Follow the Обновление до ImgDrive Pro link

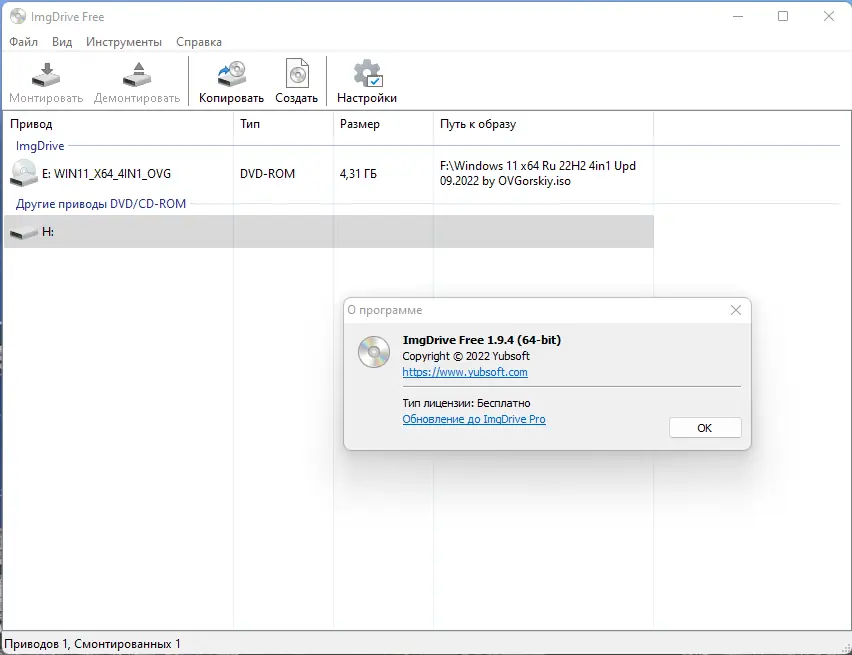point(474,419)
